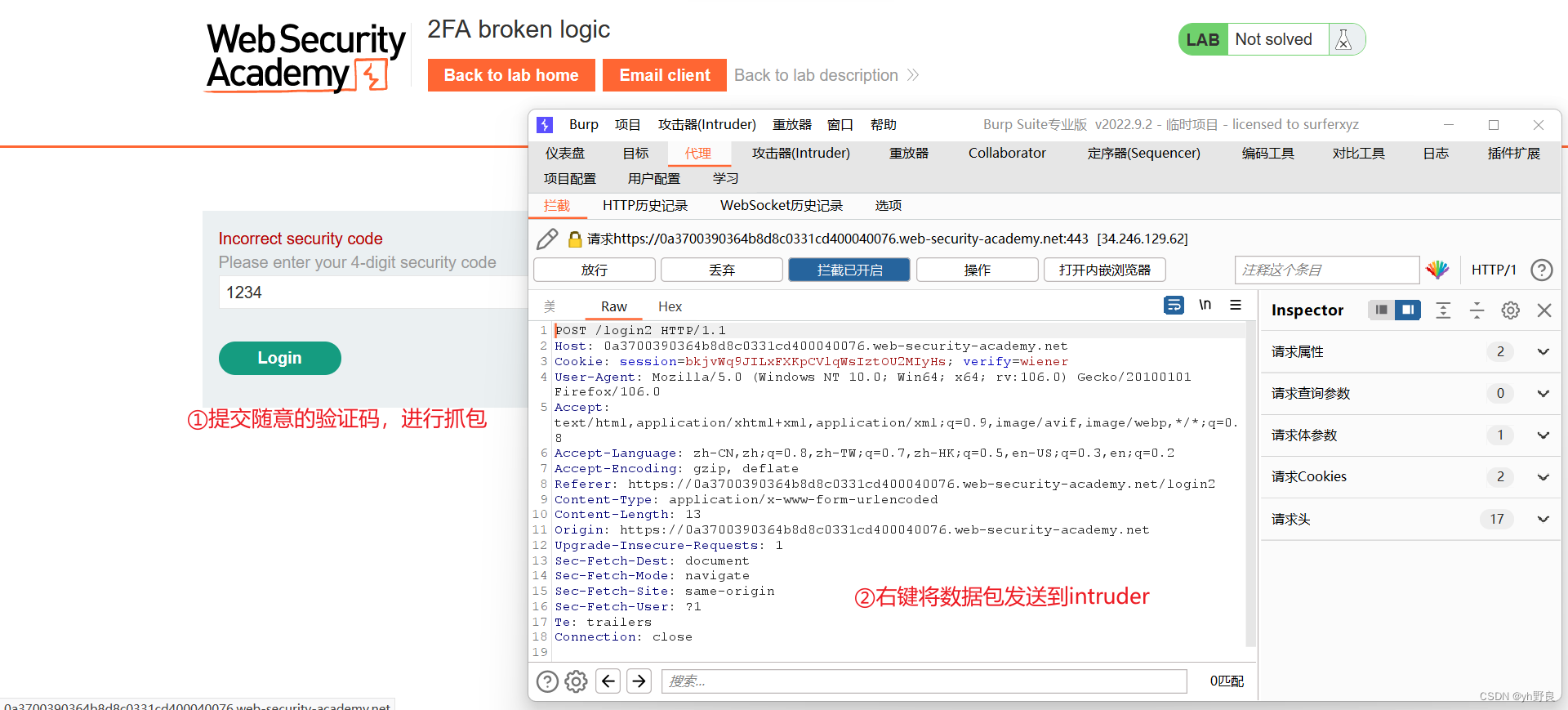Open the editor hamburger menu icon
This screenshot has width=1568, height=710.
[1236, 305]
